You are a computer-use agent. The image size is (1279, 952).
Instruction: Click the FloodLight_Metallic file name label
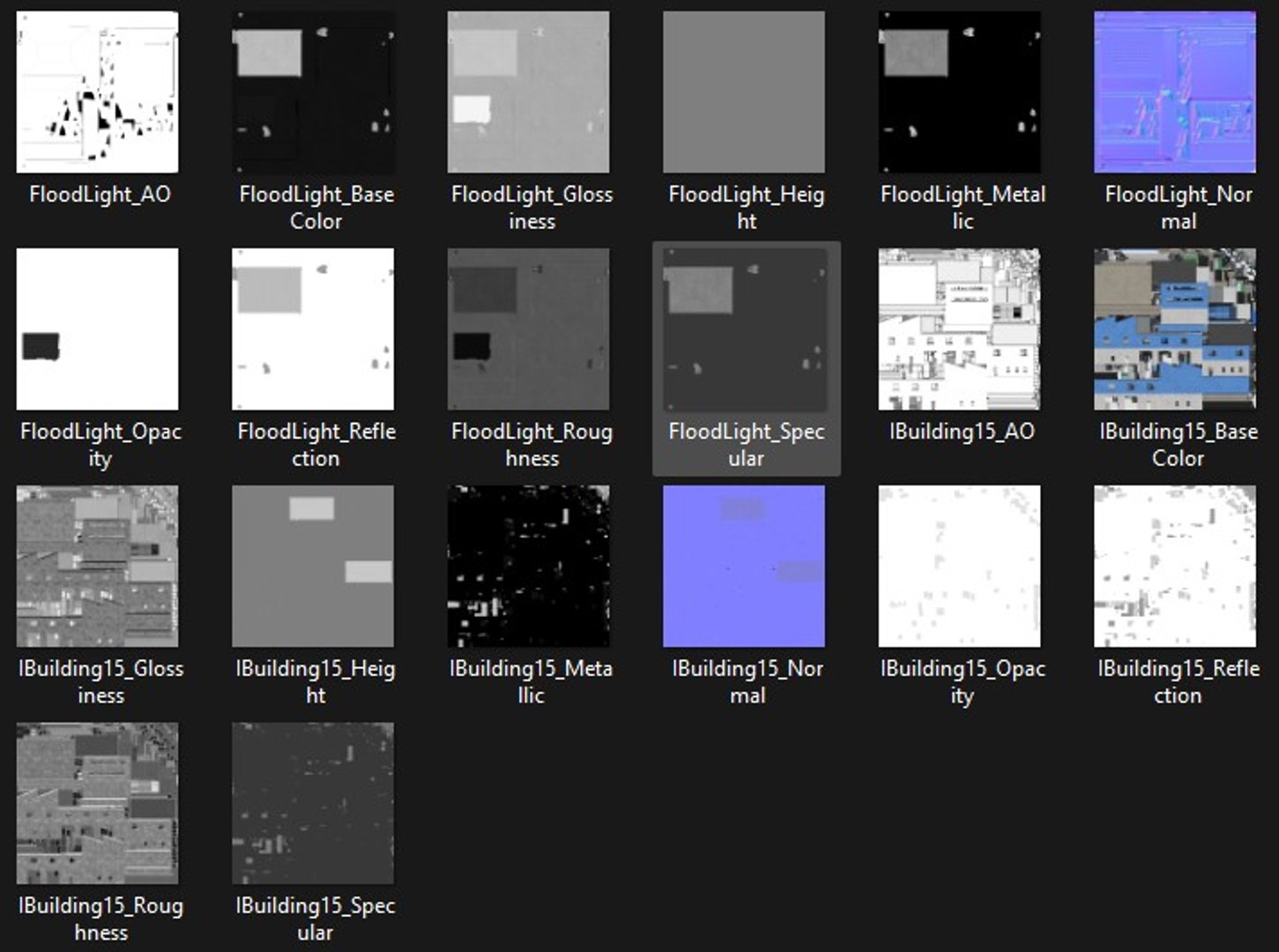tap(963, 207)
